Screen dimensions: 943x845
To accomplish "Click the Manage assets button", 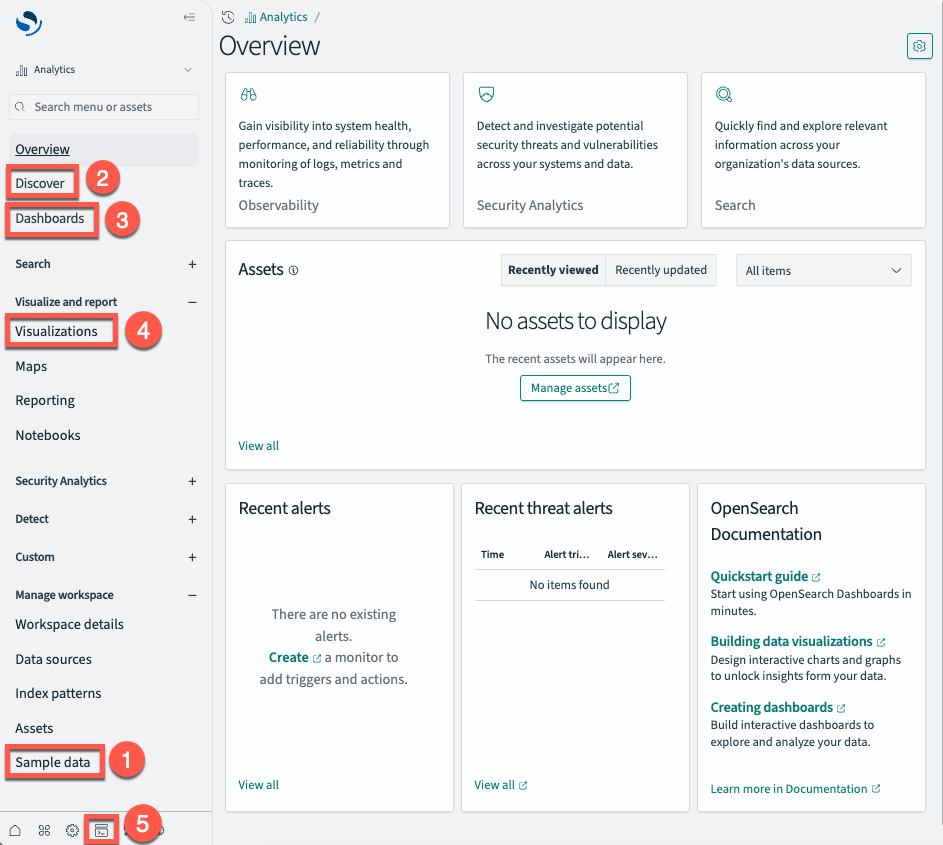I will point(575,388).
